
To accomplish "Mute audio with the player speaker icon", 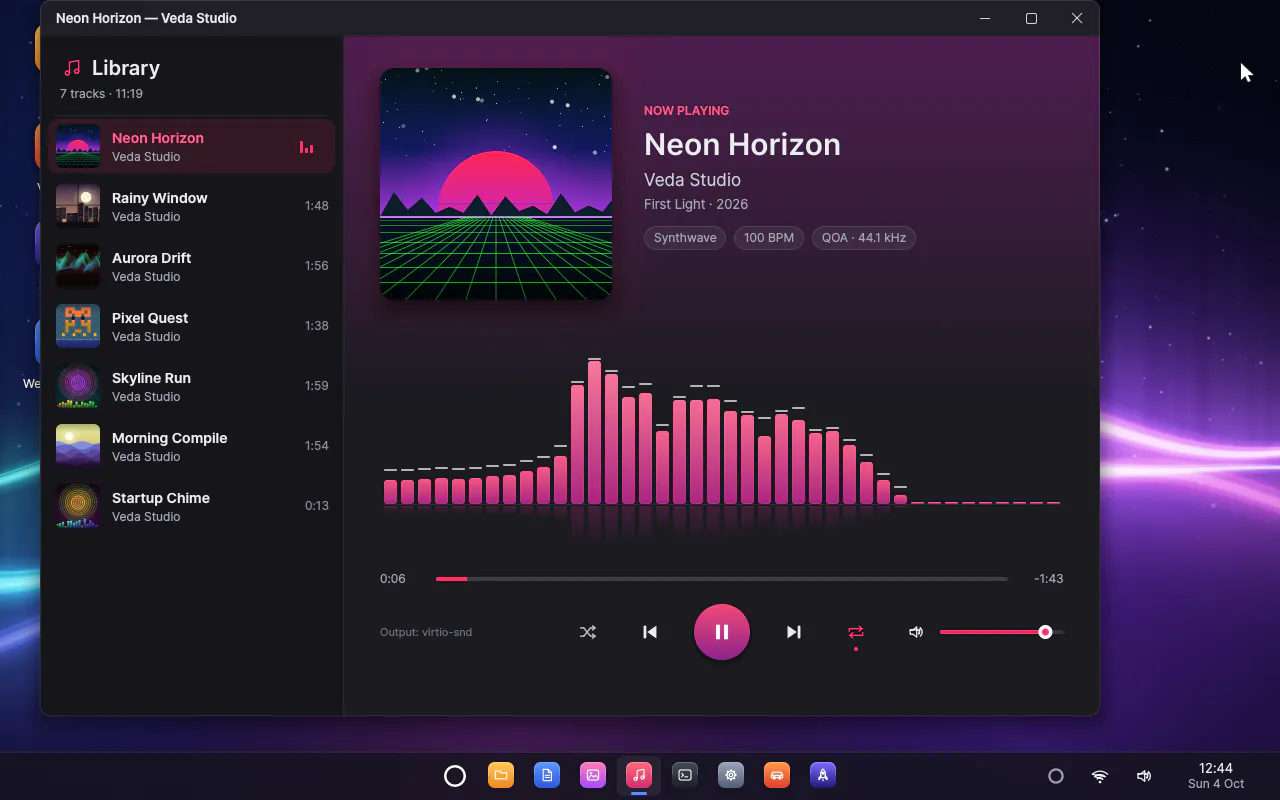I will [916, 632].
